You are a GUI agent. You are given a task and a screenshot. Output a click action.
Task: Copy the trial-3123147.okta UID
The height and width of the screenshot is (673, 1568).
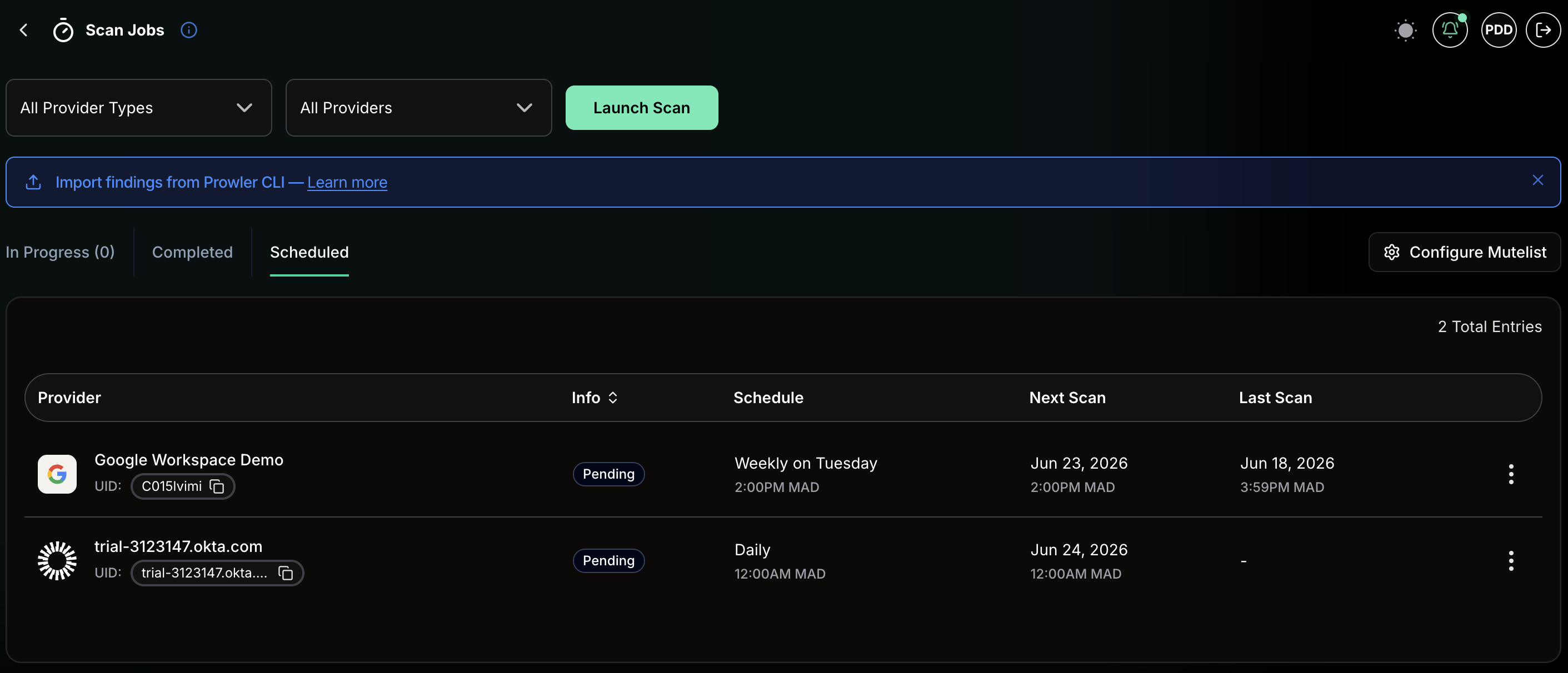pos(286,572)
